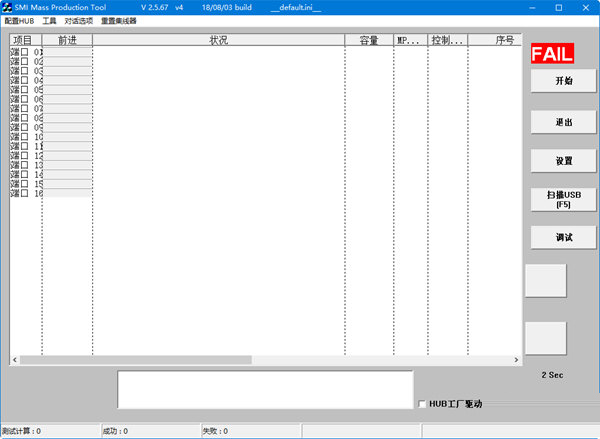Image resolution: width=600 pixels, height=439 pixels.
Task: Open the 工具 menu
Action: pyautogui.click(x=49, y=21)
